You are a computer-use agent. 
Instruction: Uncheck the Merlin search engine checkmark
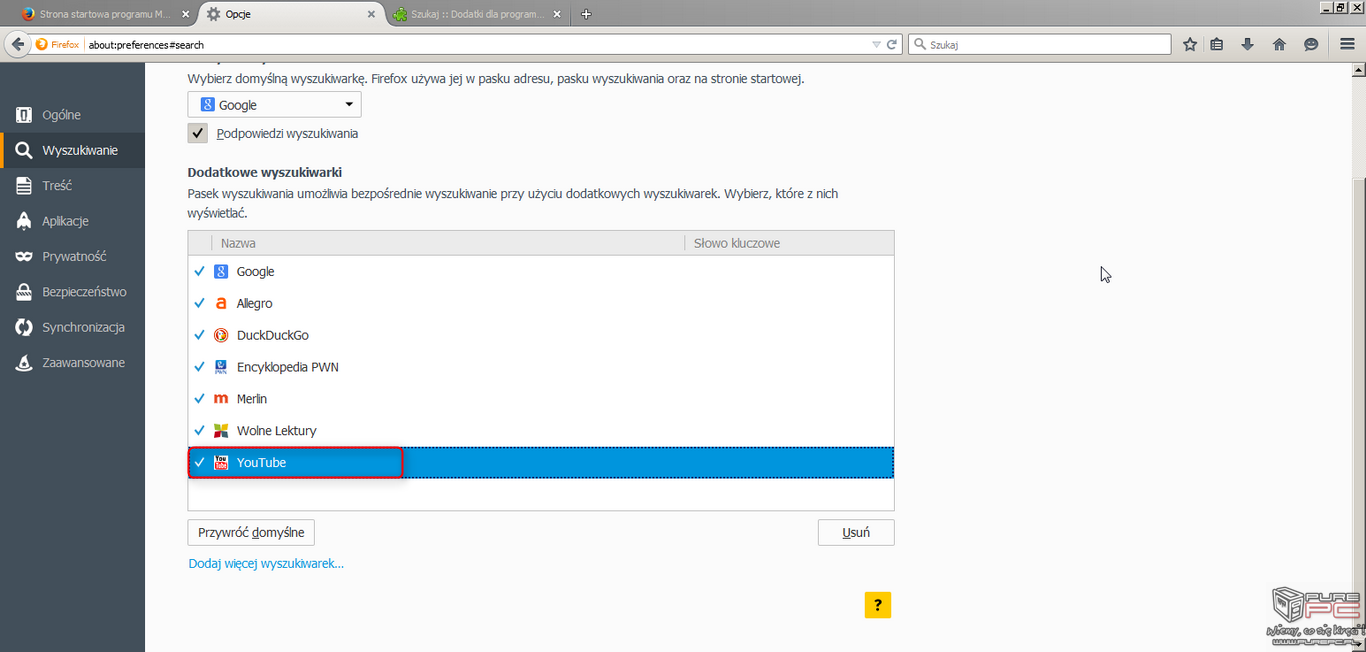pos(200,399)
